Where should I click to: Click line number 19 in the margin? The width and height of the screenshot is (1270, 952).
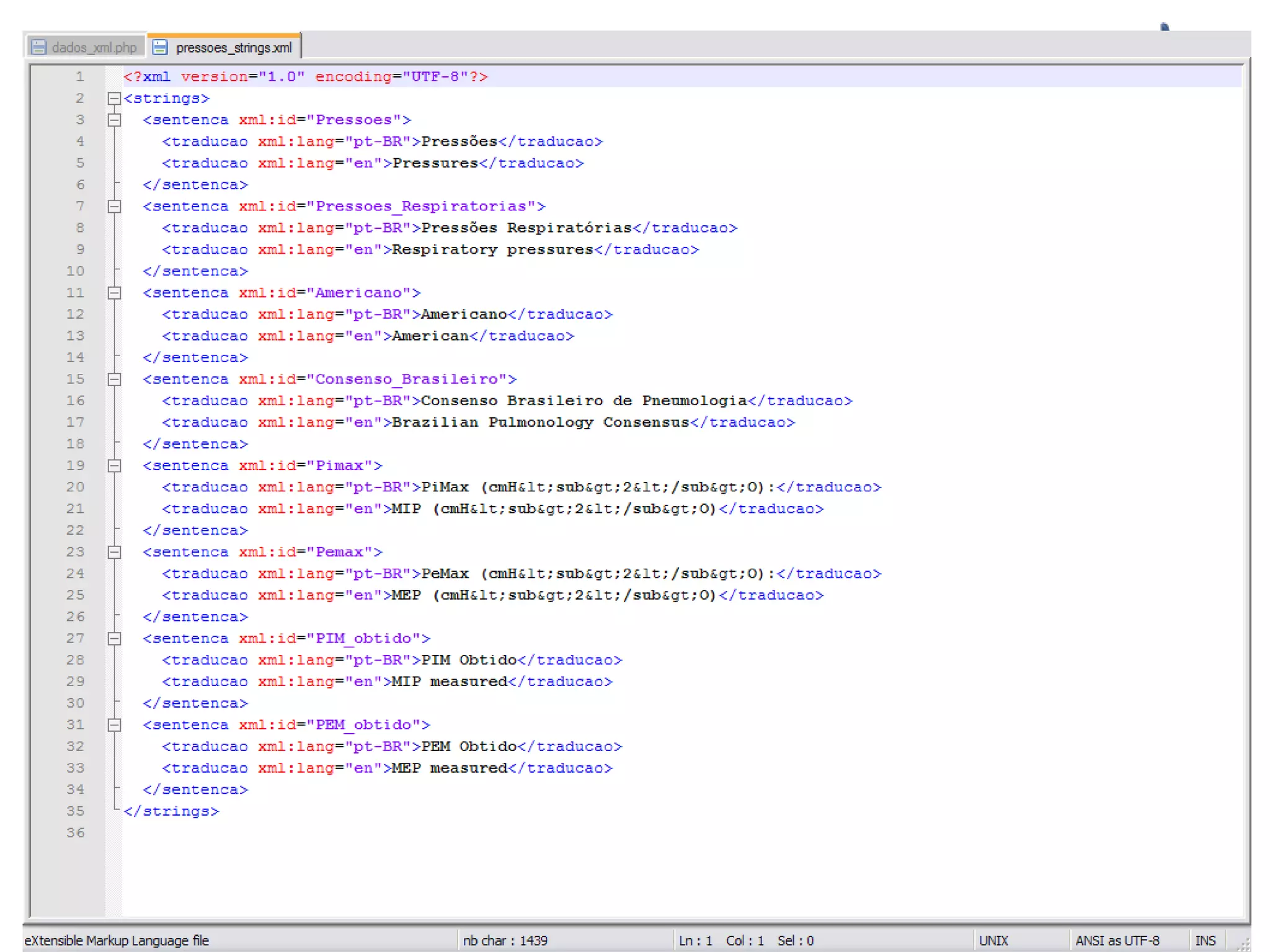tap(75, 466)
